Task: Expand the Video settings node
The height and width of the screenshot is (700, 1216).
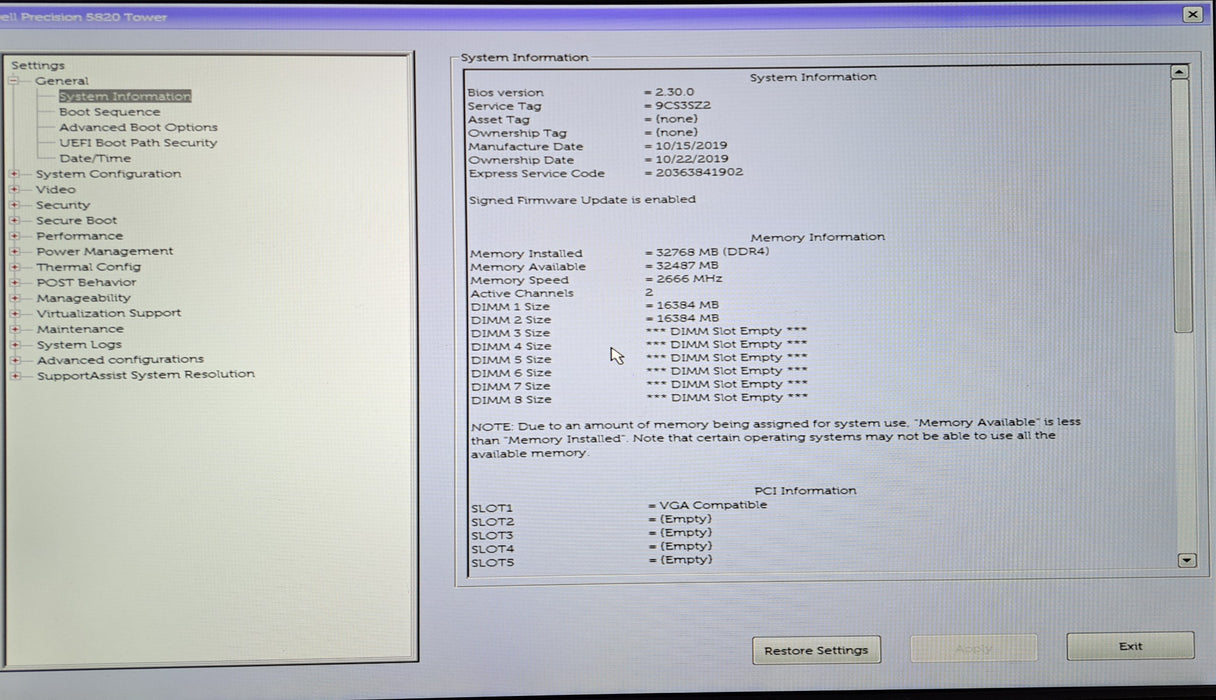Action: [x=15, y=189]
